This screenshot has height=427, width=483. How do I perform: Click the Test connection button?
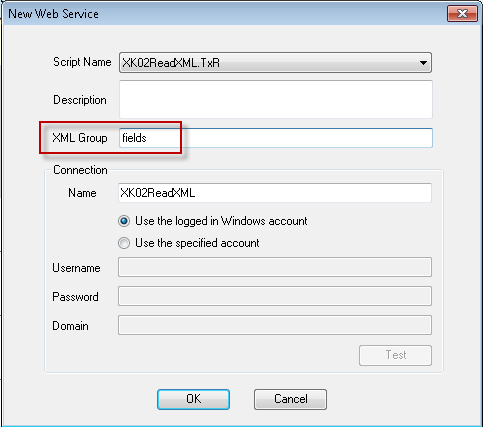395,355
